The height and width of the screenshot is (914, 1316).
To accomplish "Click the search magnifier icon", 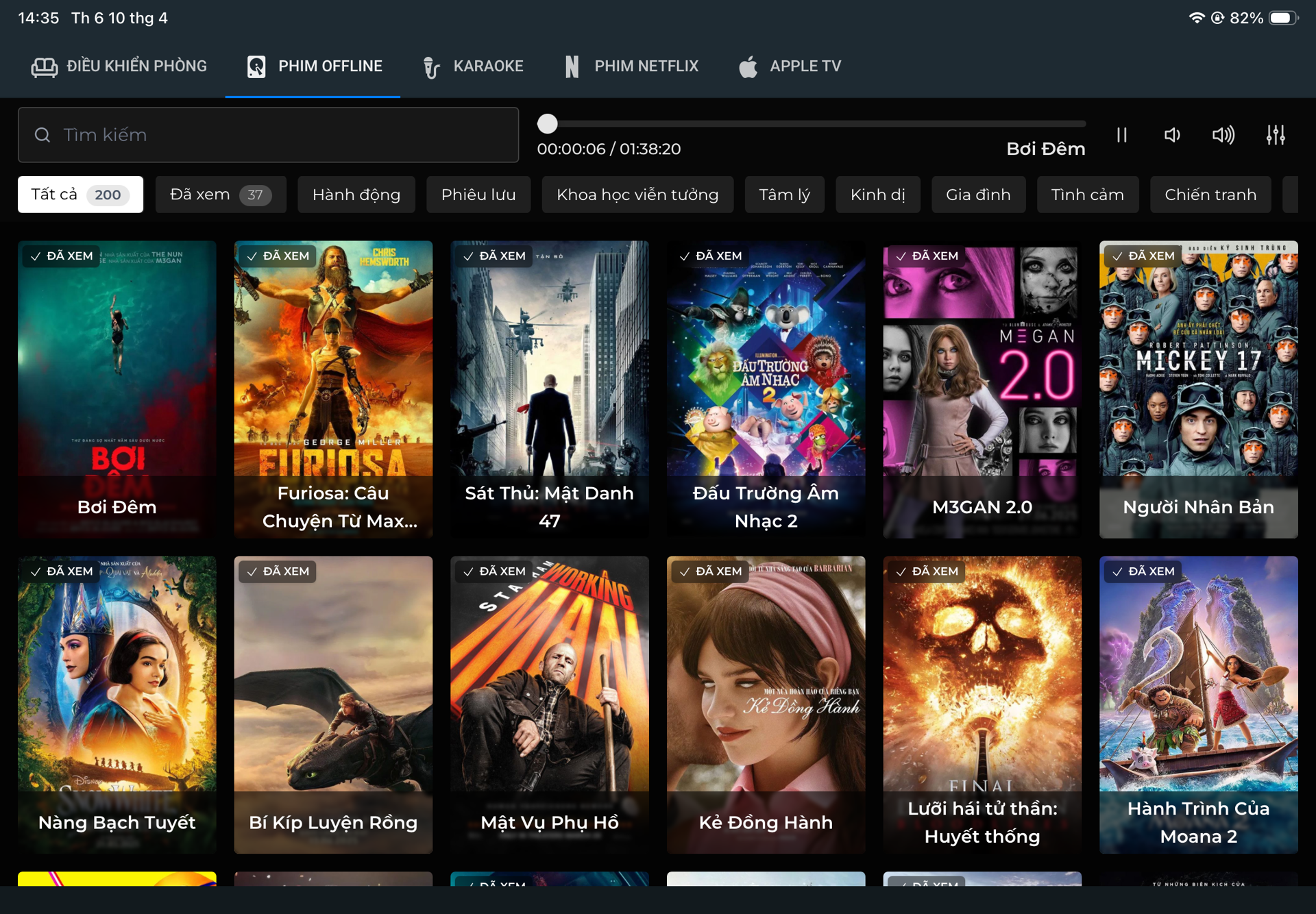I will pyautogui.click(x=42, y=135).
